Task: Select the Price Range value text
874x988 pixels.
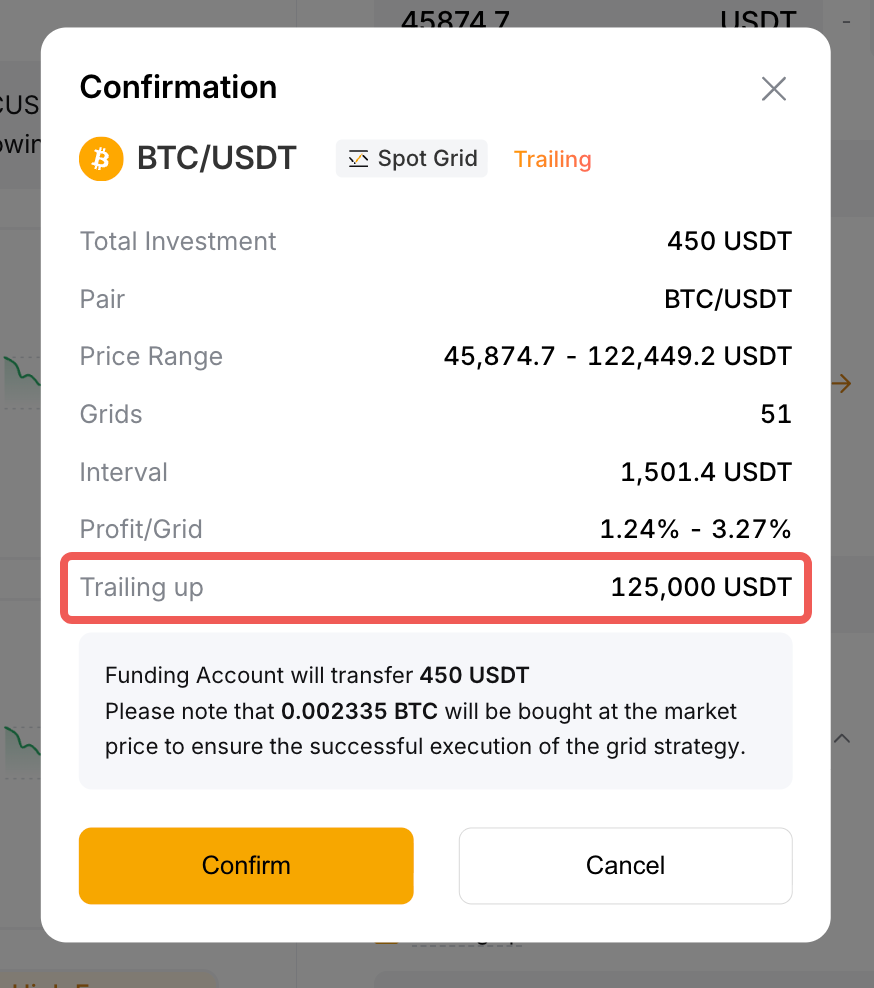Action: pos(617,356)
